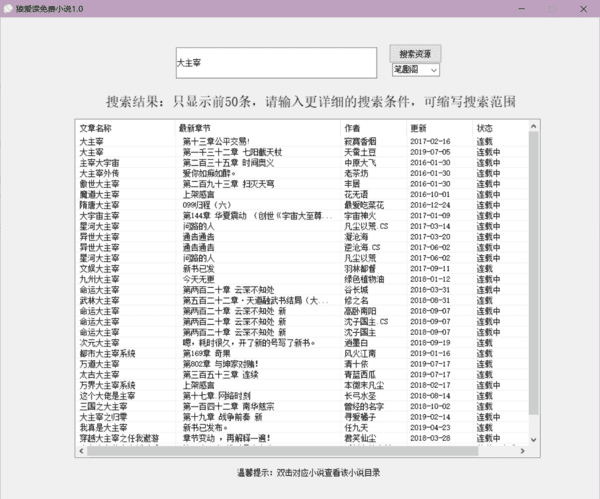The height and width of the screenshot is (499, 600).
Task: Select the 穿越大主宰之任我遨游 row
Action: pos(302,438)
